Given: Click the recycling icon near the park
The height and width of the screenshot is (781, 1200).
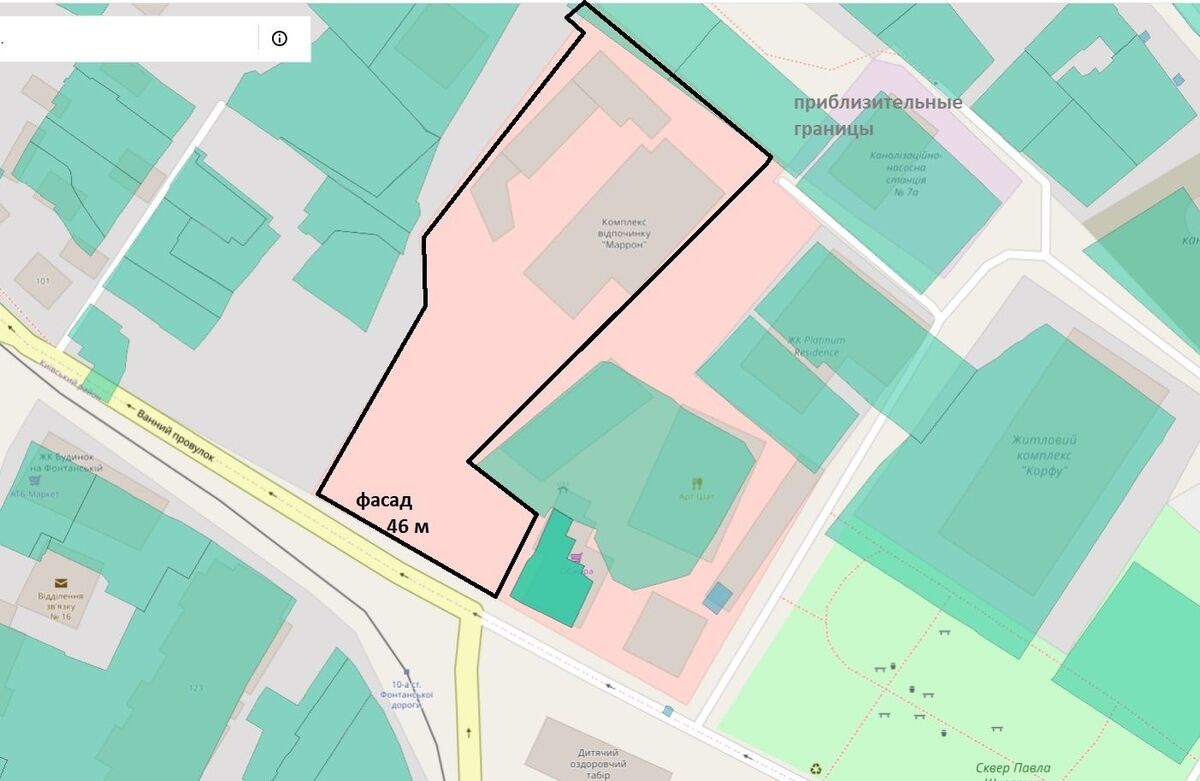Looking at the screenshot, I should 816,769.
